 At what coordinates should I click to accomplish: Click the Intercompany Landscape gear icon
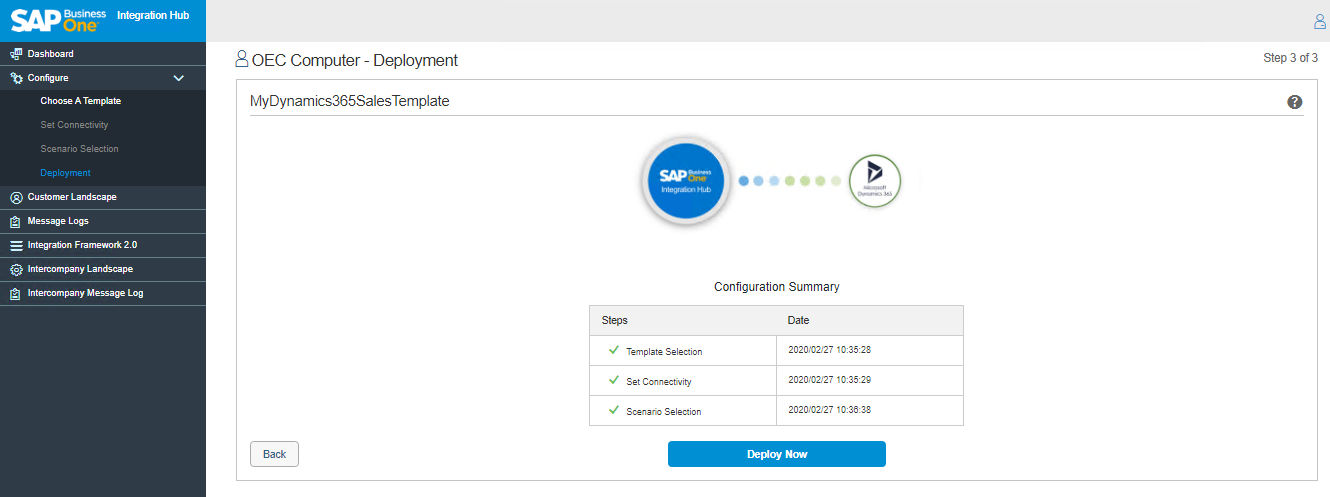pos(16,270)
